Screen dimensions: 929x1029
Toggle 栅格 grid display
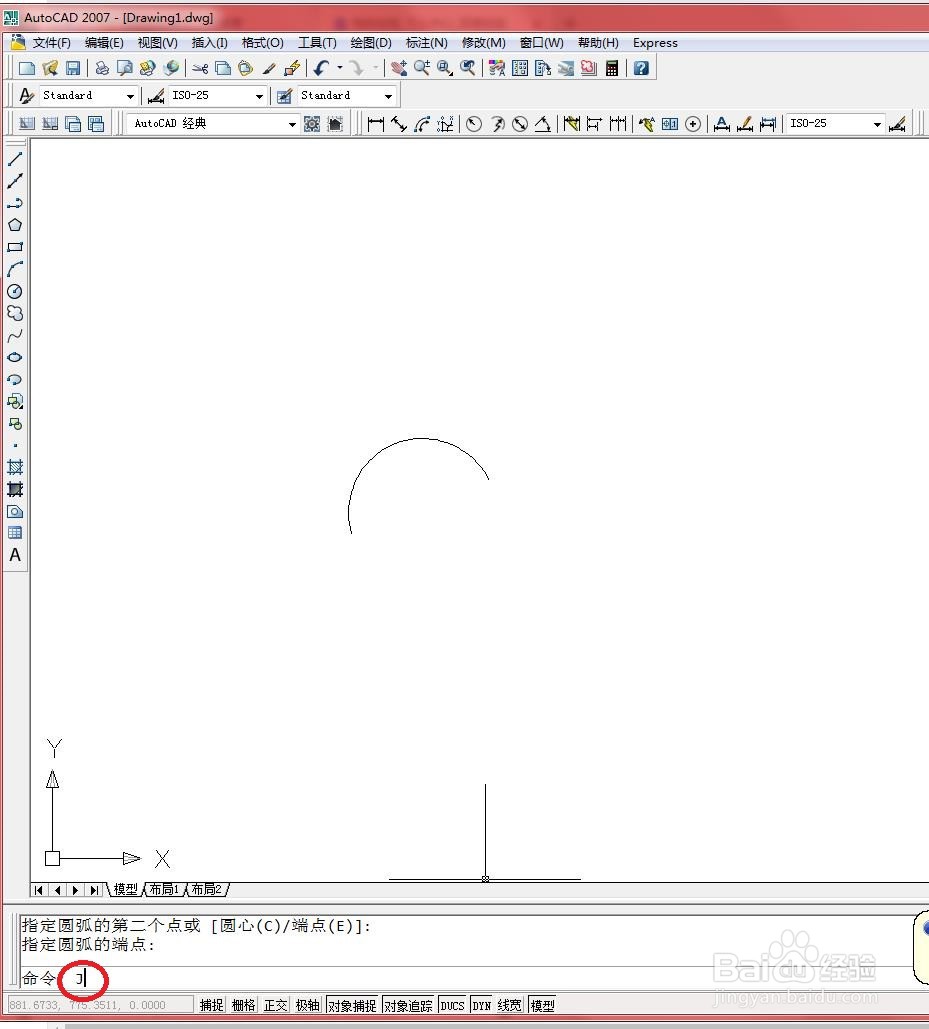(x=243, y=1005)
